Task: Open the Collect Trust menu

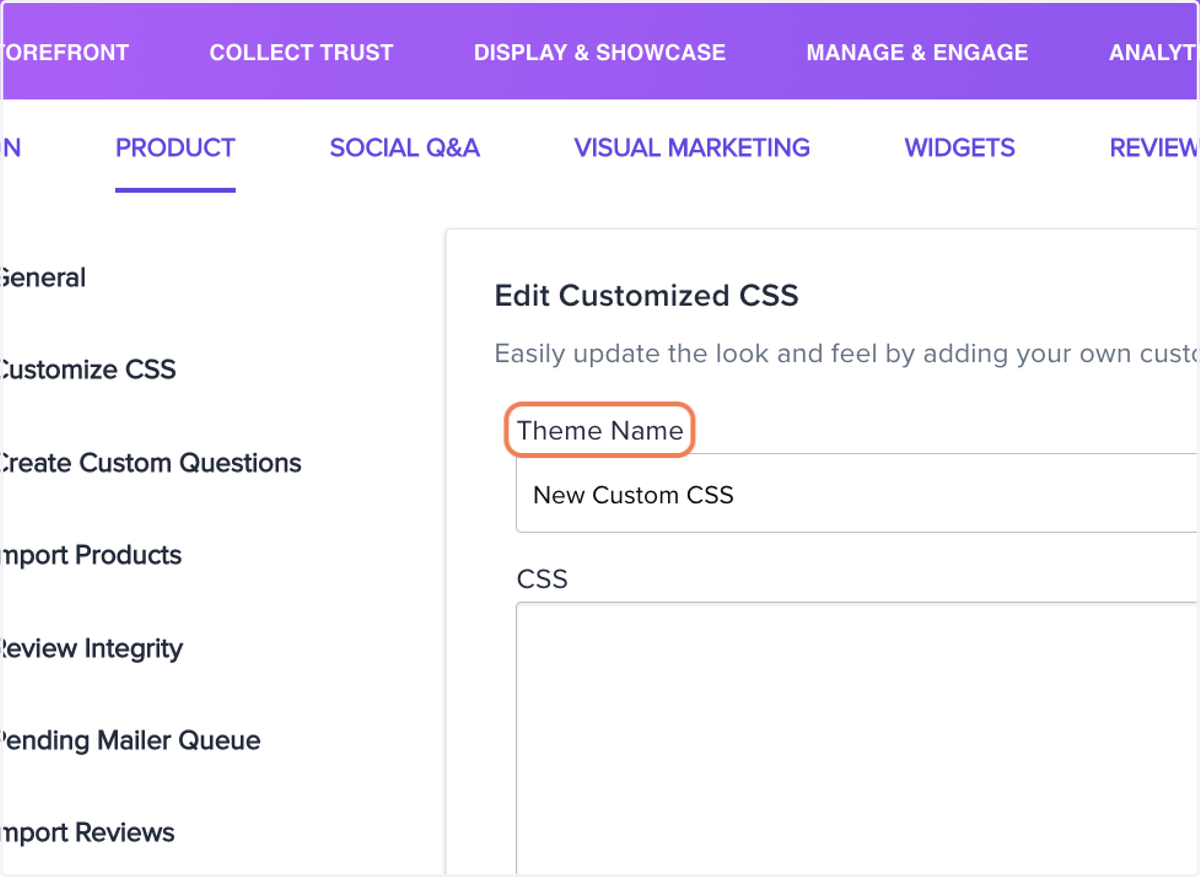Action: point(301,53)
